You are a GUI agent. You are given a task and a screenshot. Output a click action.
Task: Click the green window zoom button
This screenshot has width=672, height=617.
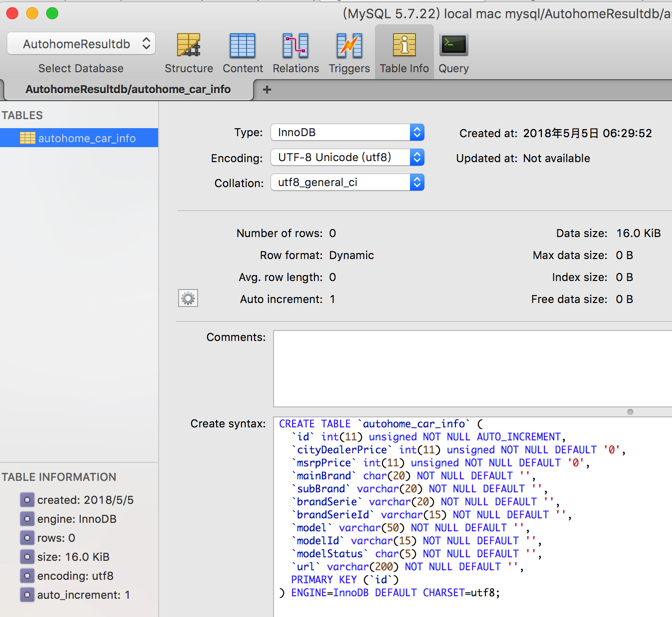[52, 13]
